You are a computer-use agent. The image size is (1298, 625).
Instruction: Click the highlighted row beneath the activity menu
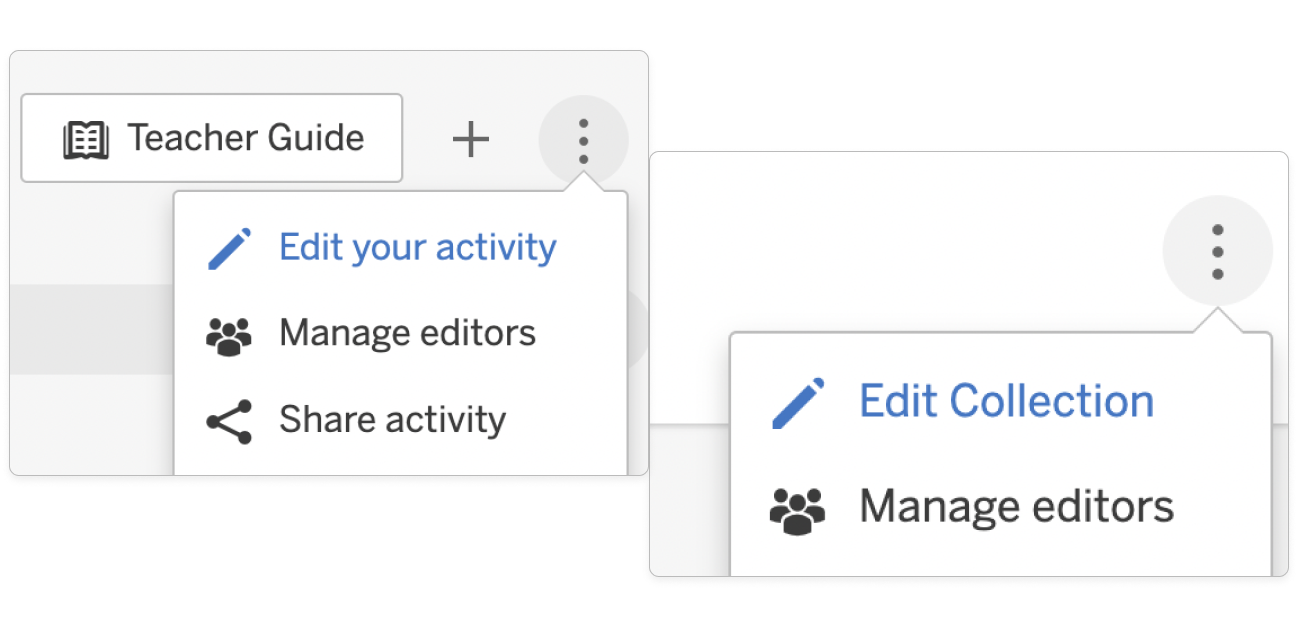(90, 330)
